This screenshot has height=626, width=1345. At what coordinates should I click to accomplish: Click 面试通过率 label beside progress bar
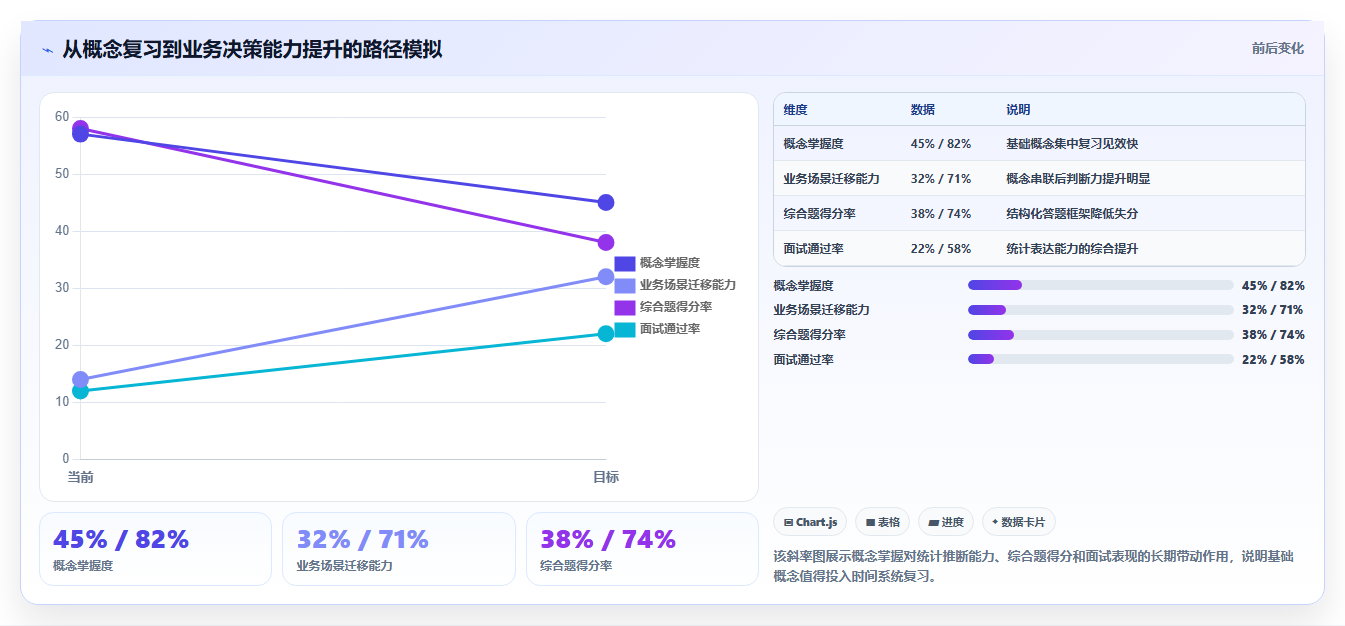coord(803,359)
